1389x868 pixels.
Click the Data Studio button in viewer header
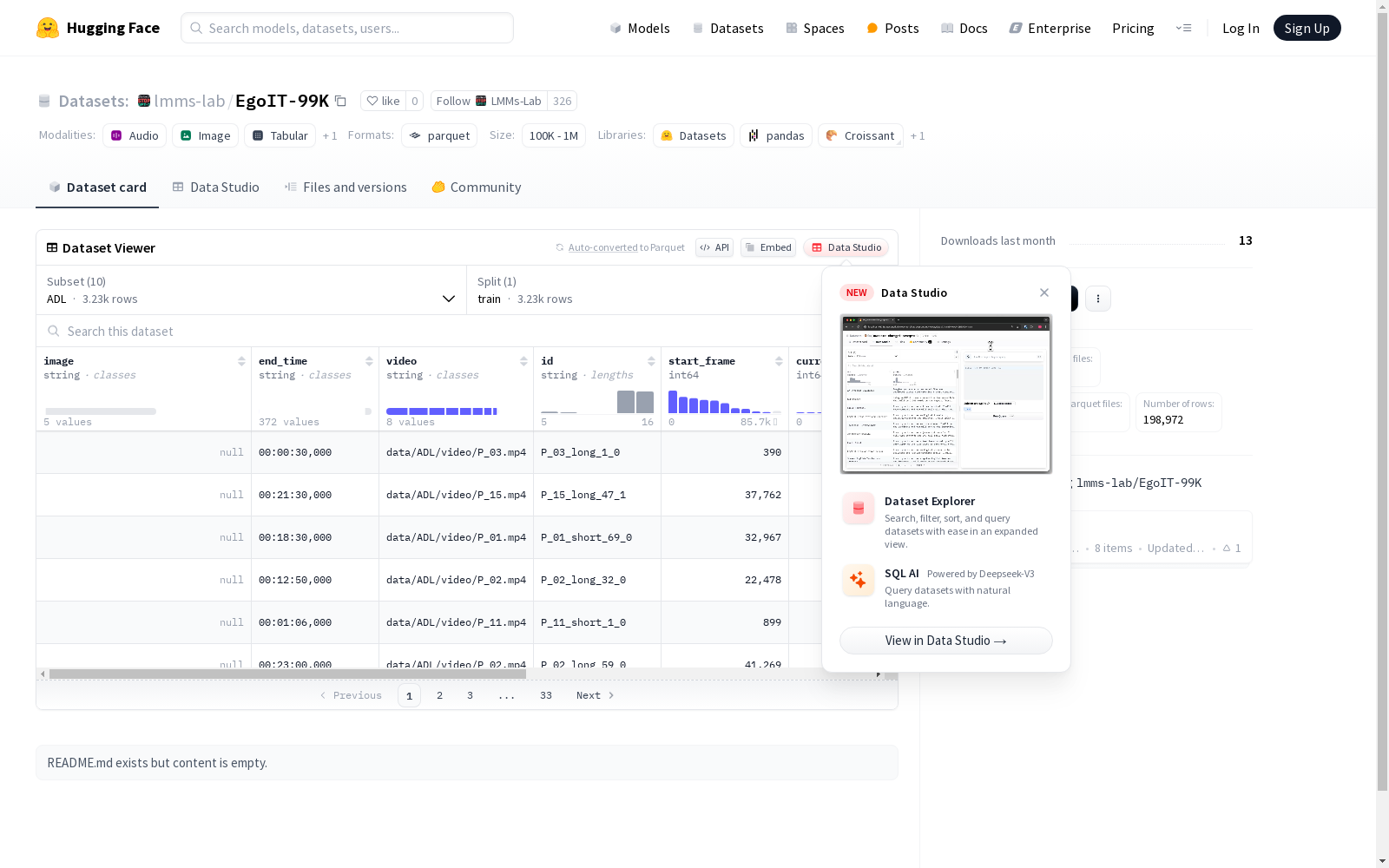tap(846, 247)
